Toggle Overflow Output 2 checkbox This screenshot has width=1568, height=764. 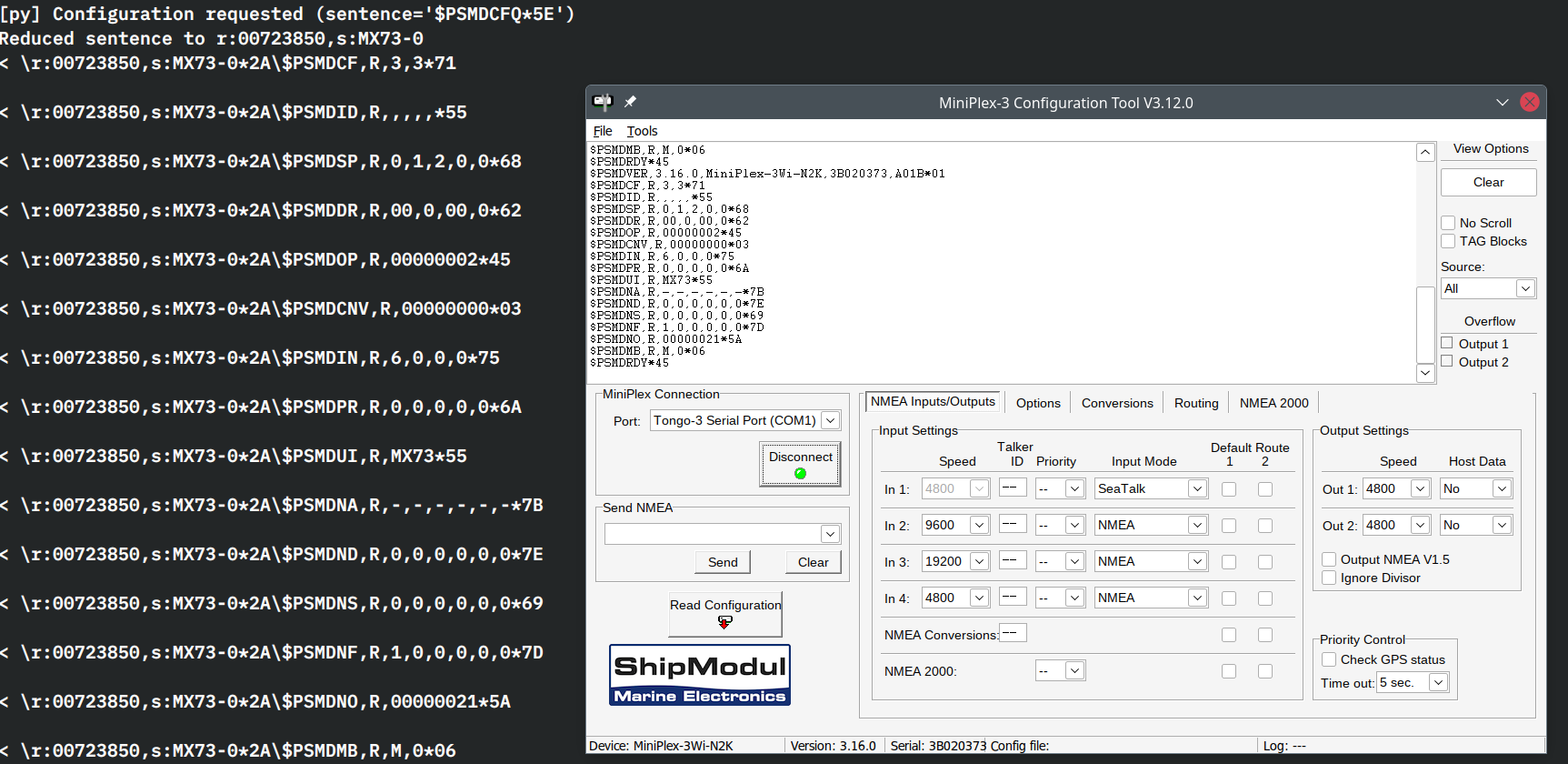(x=1447, y=361)
